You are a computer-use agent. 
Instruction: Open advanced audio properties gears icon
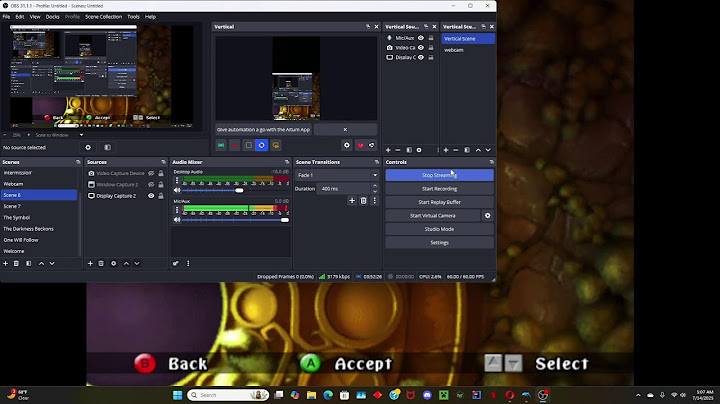(175, 264)
